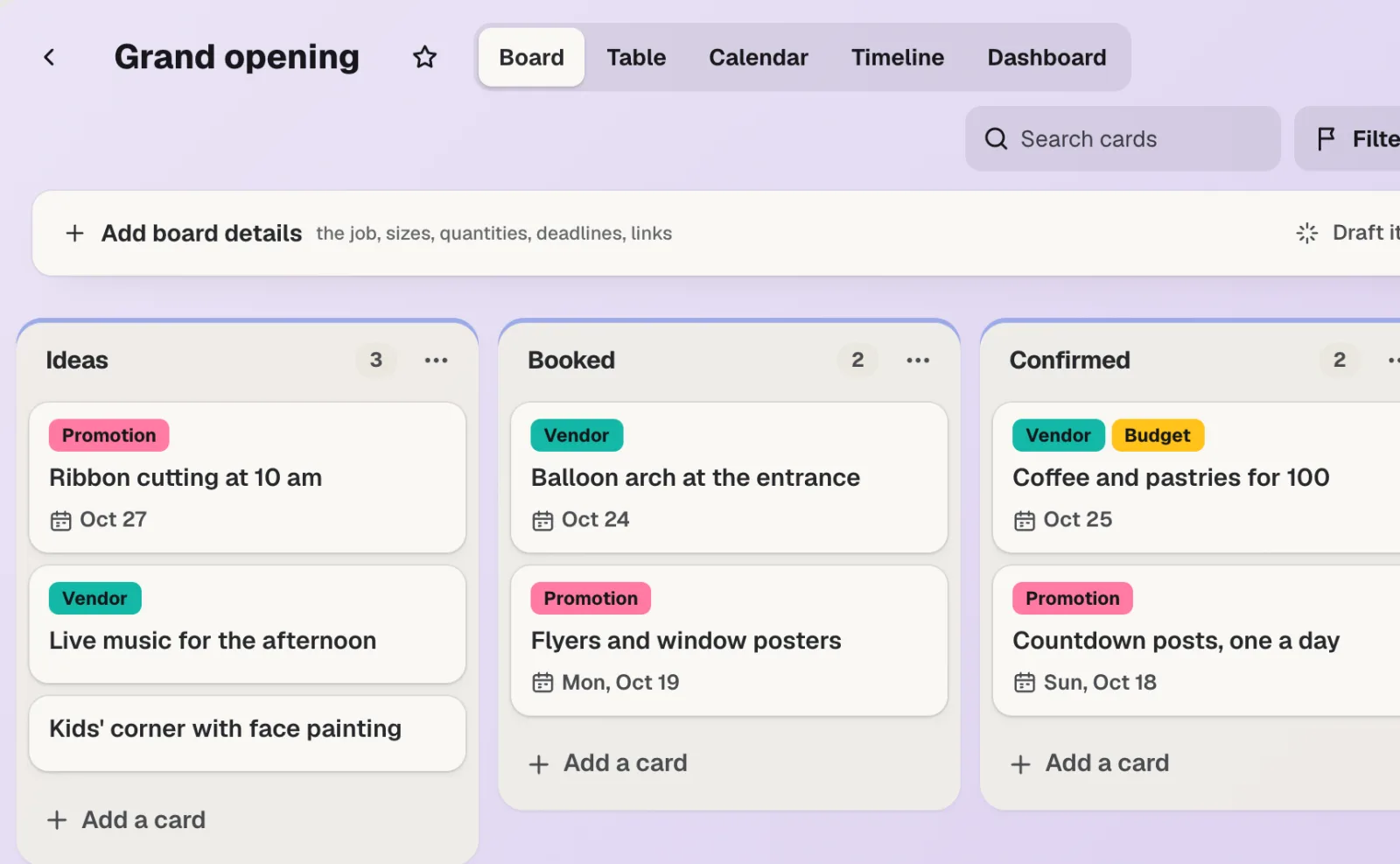Click Promotion label on Countdown posts card
Image resolution: width=1400 pixels, height=864 pixels.
click(1073, 599)
